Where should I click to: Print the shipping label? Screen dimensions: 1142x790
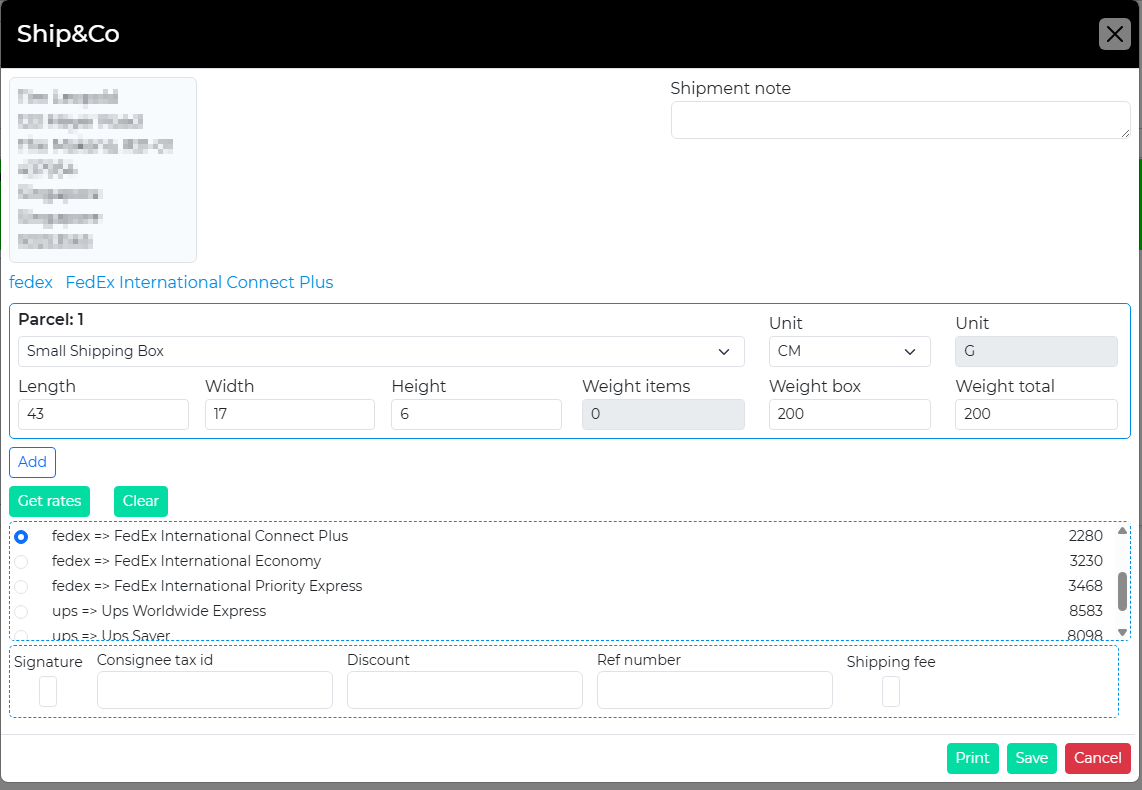pos(972,758)
